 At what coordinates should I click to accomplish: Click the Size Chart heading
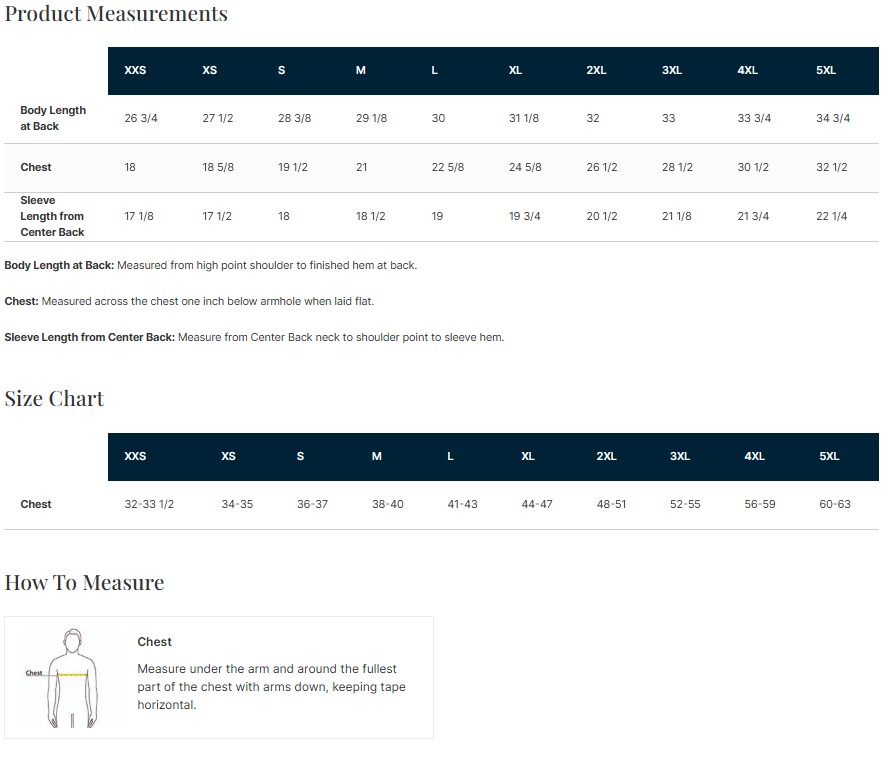click(x=54, y=398)
